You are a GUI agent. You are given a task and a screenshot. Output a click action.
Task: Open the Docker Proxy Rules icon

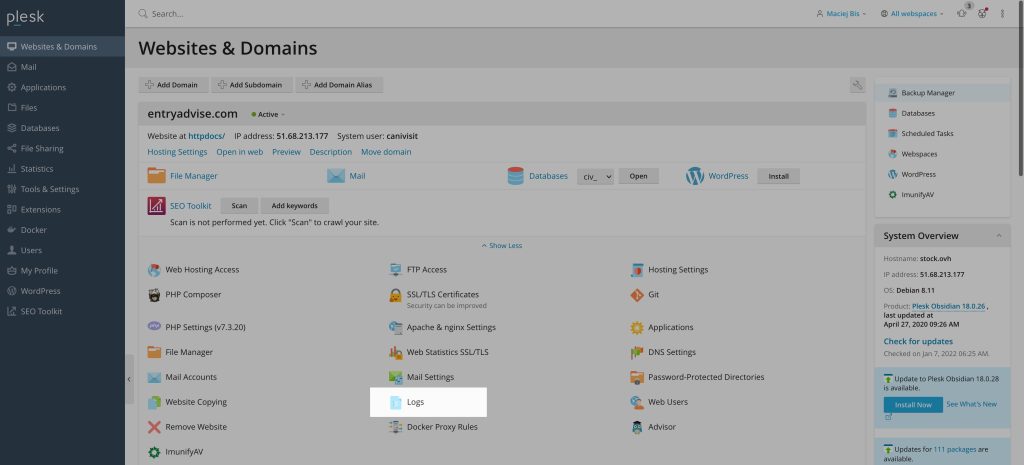click(x=395, y=427)
